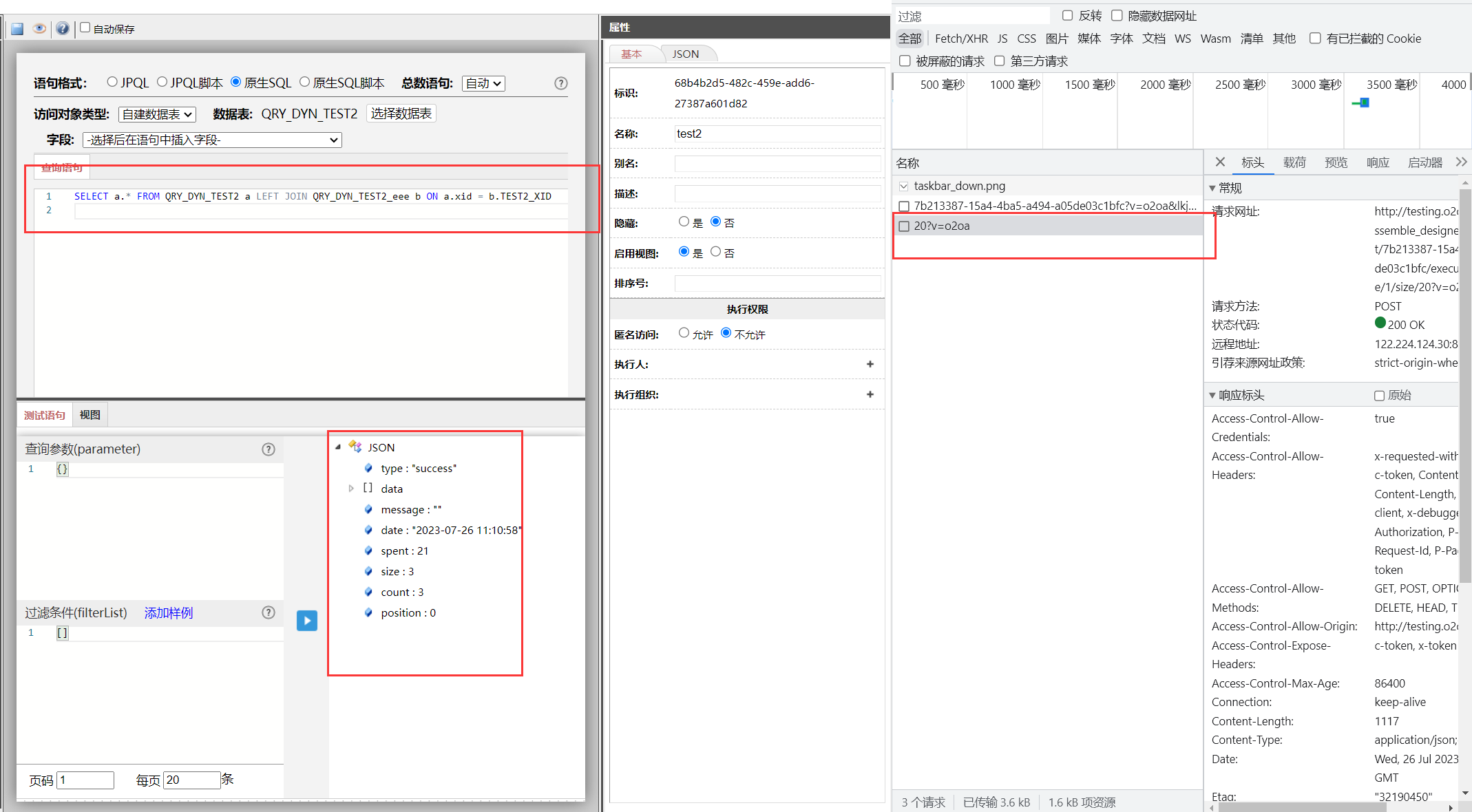Set 匿名访问 to 允许
The width and height of the screenshot is (1472, 812).
pyautogui.click(x=684, y=333)
